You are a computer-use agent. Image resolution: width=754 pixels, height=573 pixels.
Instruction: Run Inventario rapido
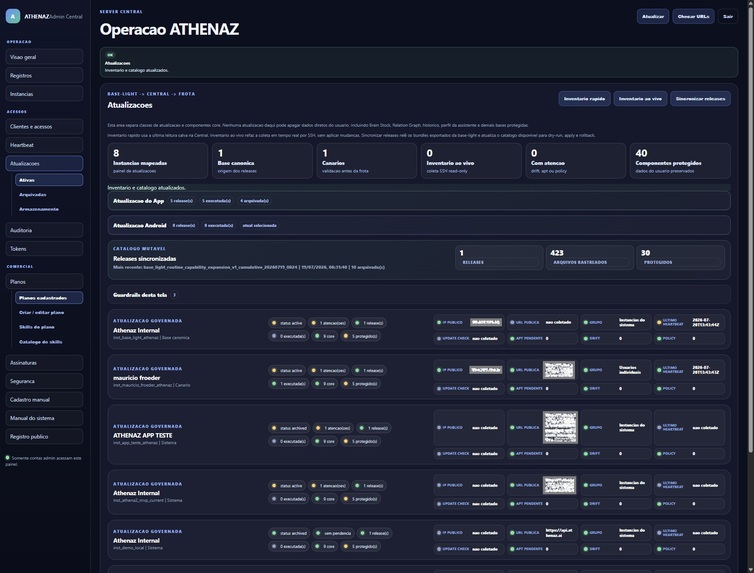(x=584, y=99)
